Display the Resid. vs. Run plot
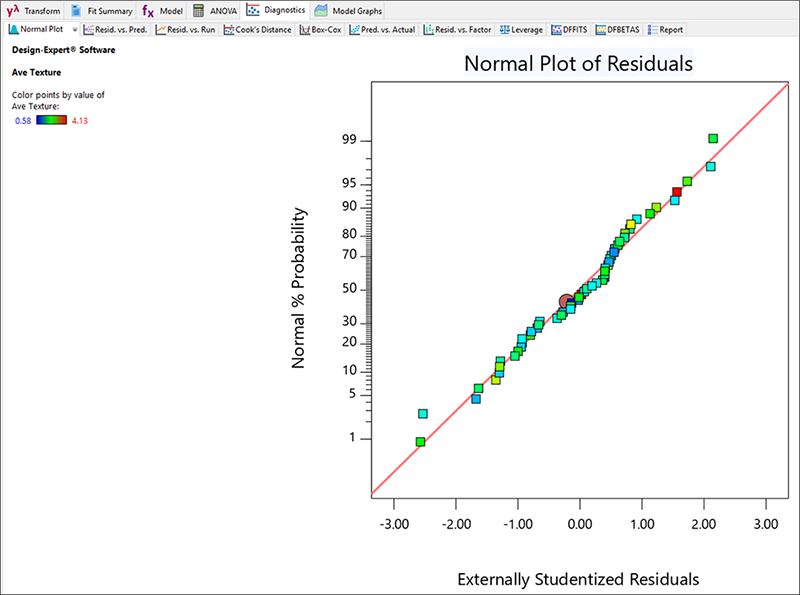Image resolution: width=800 pixels, height=595 pixels. click(188, 30)
